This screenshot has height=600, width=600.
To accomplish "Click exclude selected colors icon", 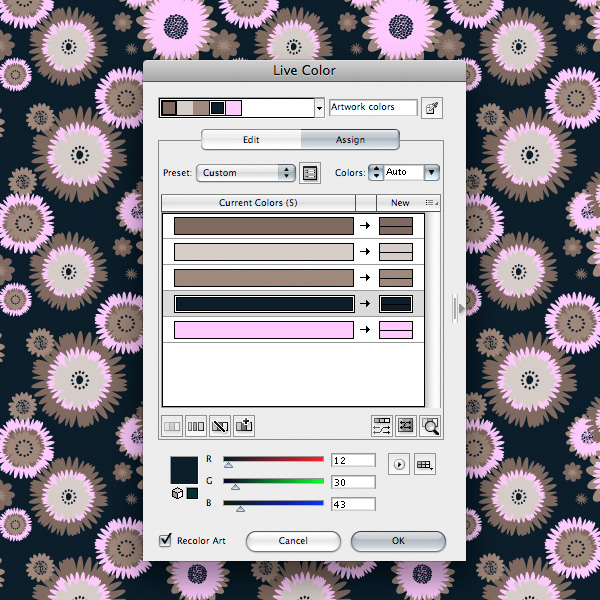I will 220,426.
